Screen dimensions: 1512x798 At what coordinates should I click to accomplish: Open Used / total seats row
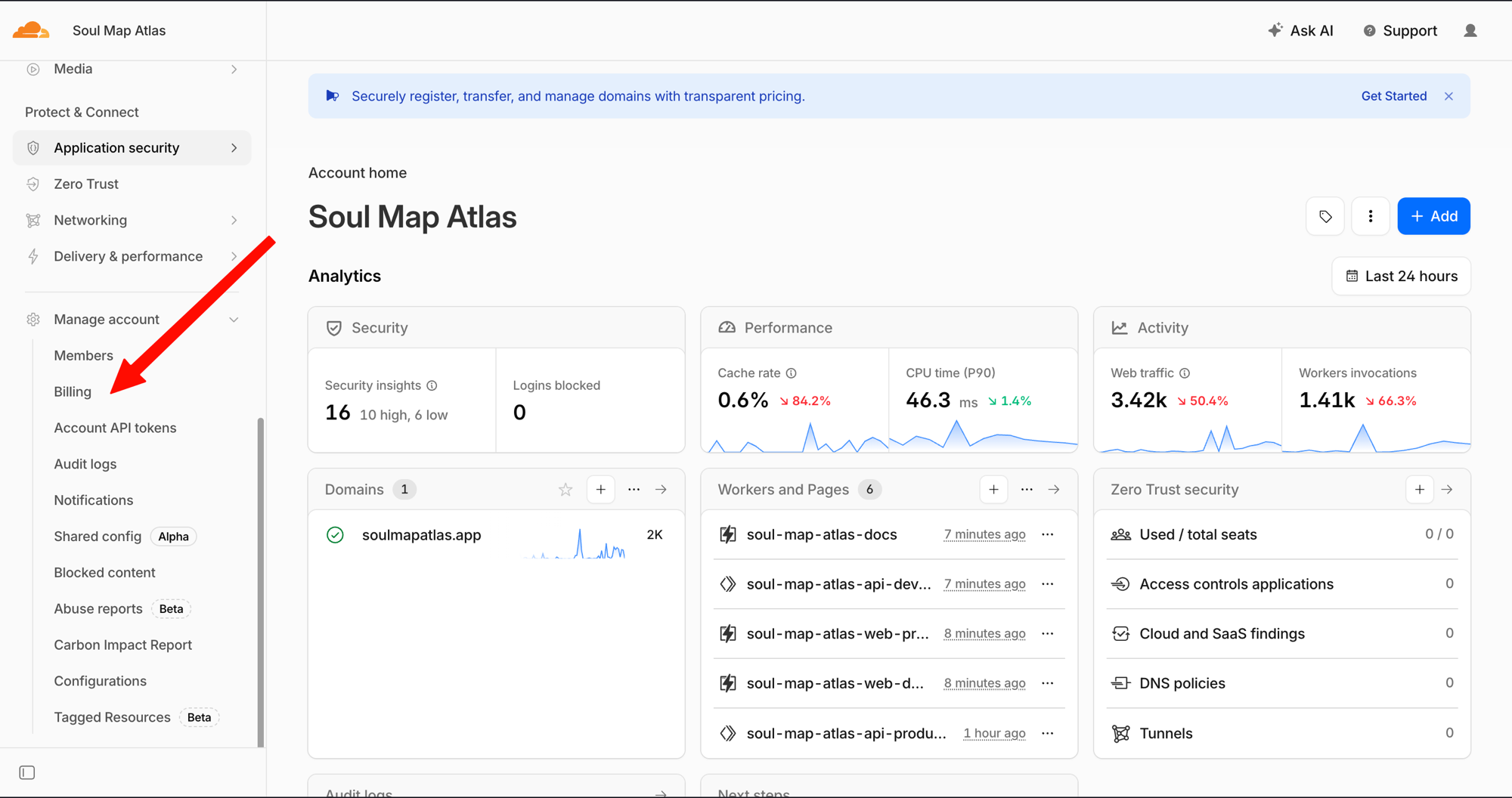click(1282, 534)
